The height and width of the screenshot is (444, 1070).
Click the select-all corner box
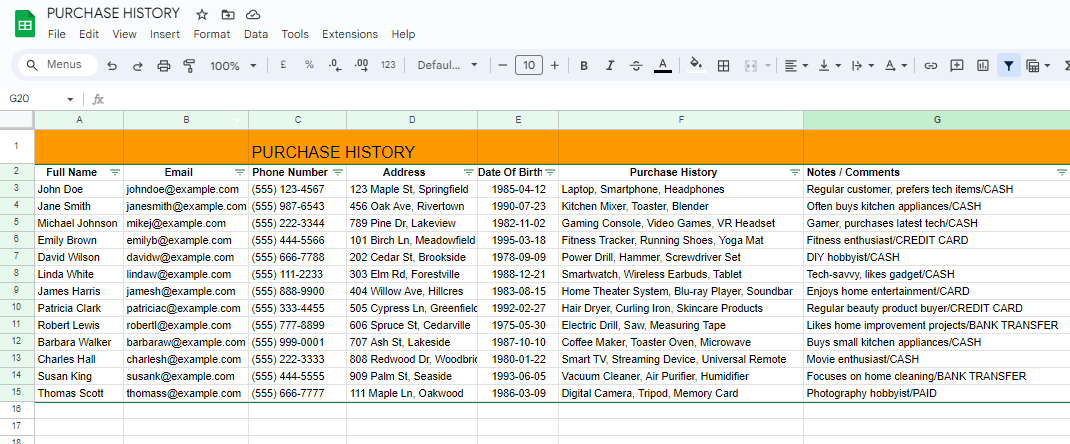(16, 120)
